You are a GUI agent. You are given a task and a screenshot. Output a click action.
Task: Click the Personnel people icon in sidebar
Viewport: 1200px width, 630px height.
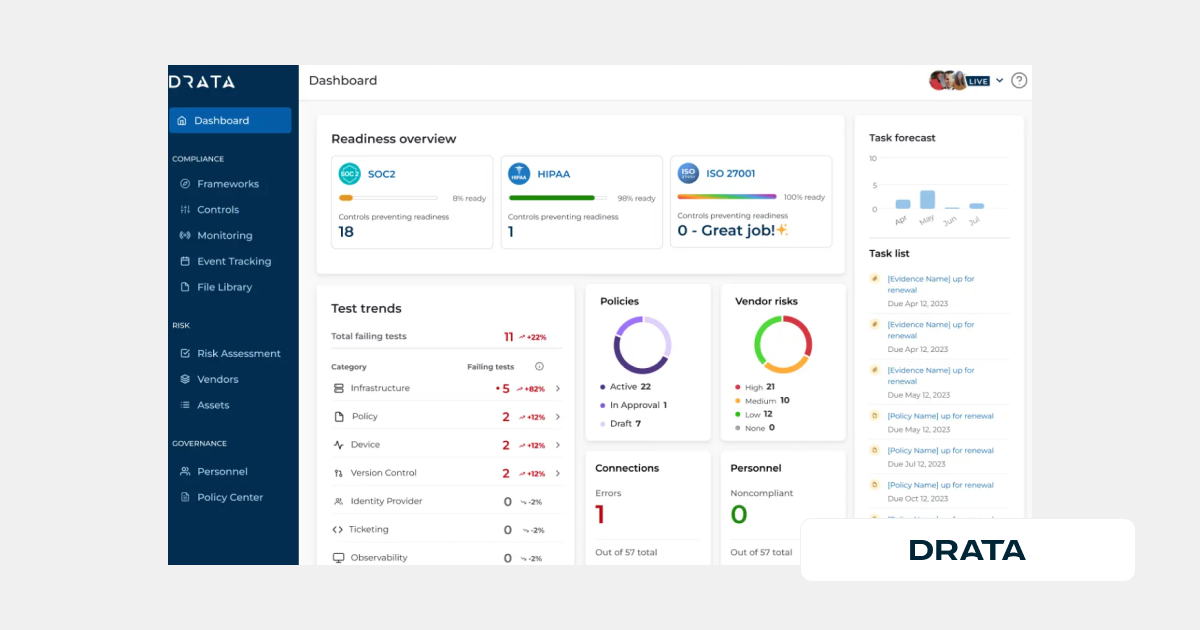(185, 471)
